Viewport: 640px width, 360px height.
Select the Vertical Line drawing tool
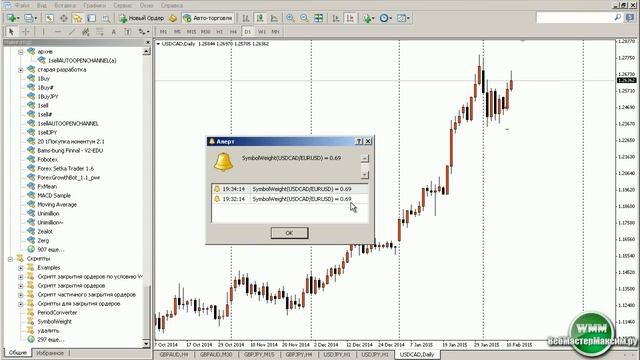[x=43, y=31]
